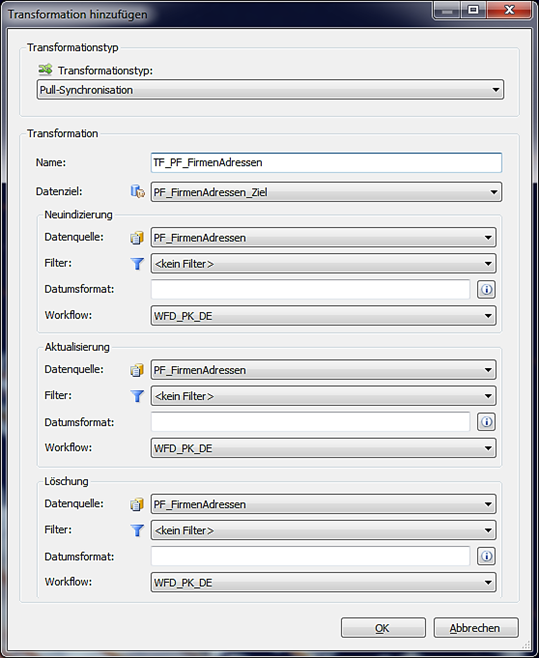The image size is (539, 658).
Task: Click the Aktualisierung filter funnel icon
Action: point(137,396)
